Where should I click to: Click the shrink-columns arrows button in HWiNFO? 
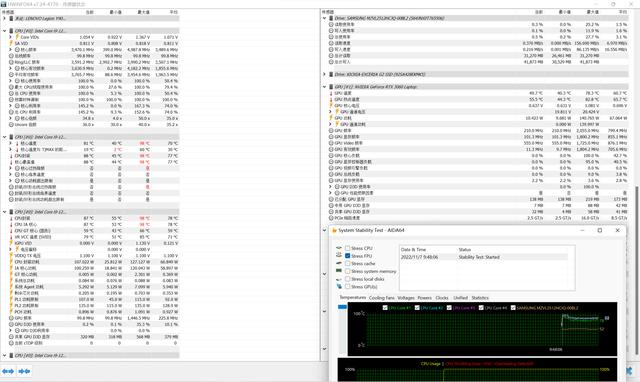click(24, 371)
